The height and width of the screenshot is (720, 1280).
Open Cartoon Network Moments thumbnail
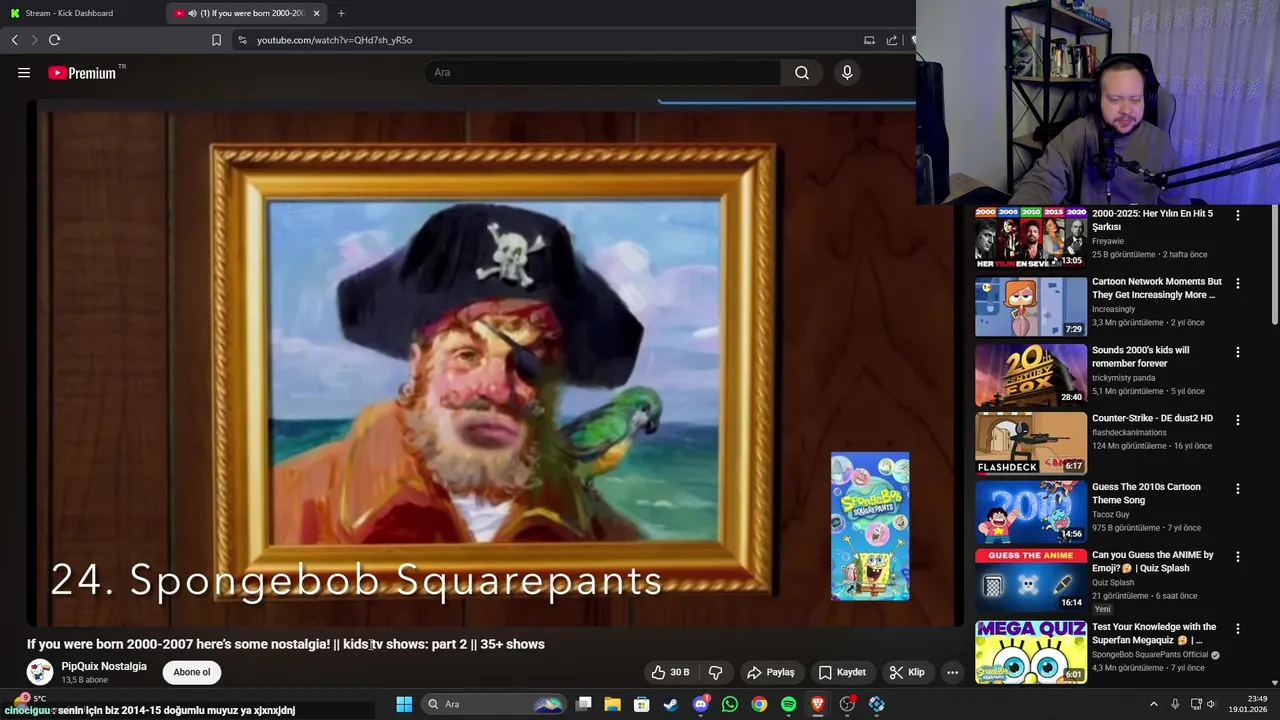click(x=1031, y=306)
